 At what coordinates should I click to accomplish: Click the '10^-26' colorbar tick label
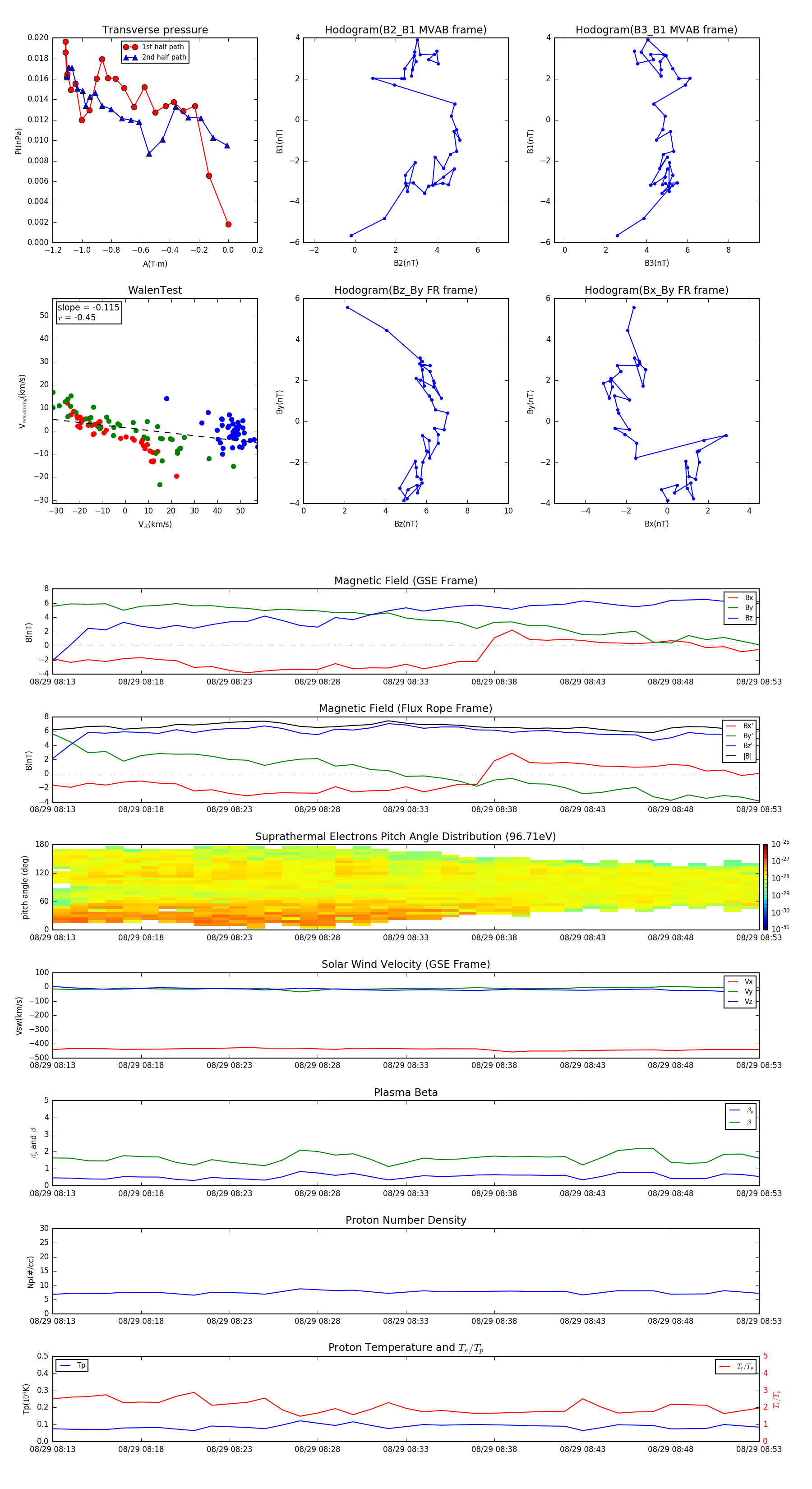point(780,844)
